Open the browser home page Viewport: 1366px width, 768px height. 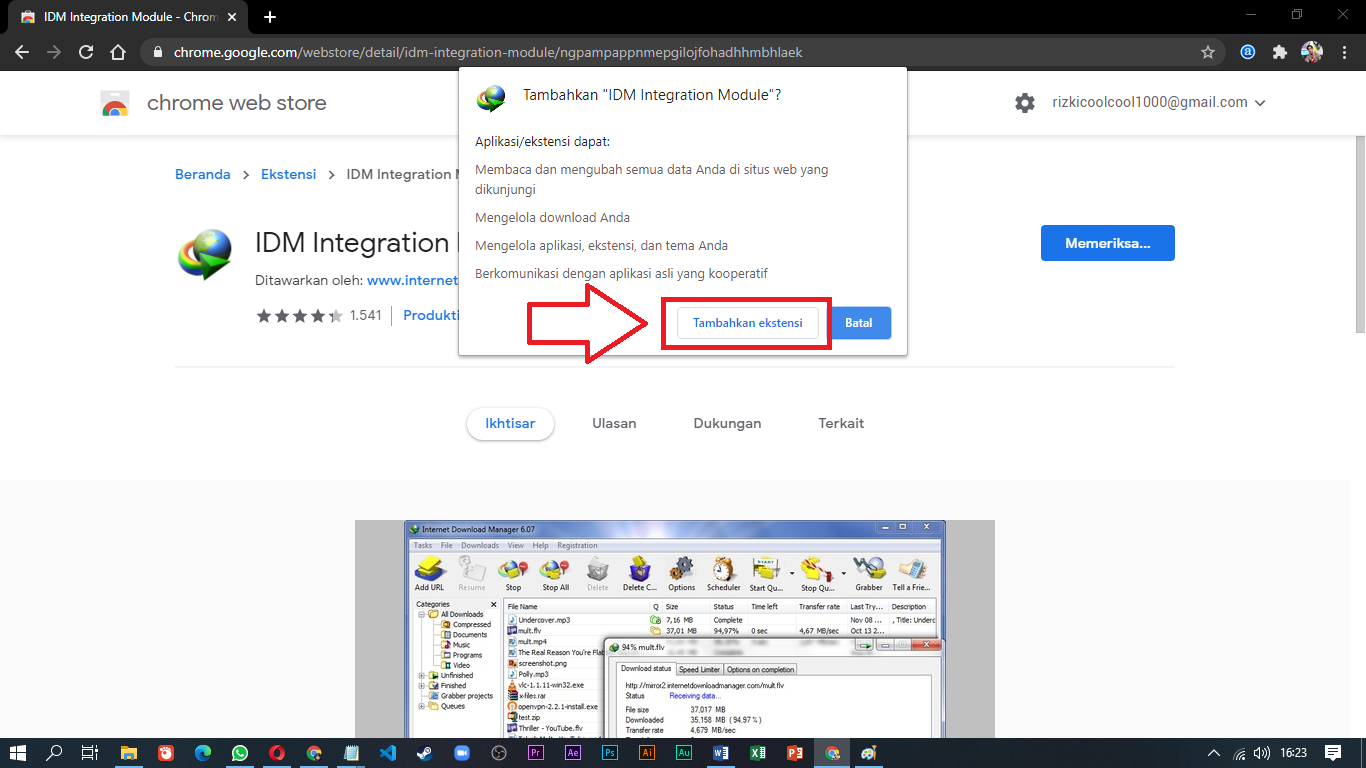tap(118, 52)
